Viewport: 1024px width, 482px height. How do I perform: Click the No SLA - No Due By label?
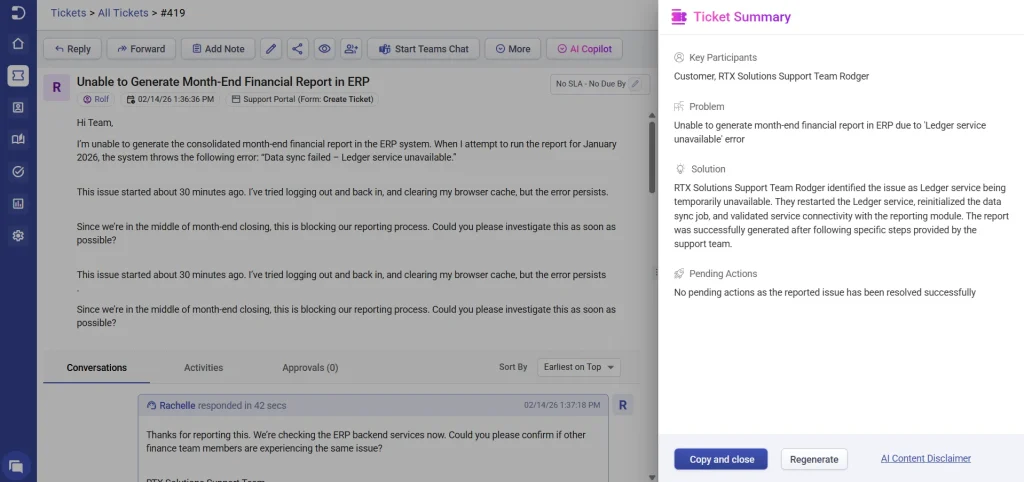[590, 84]
